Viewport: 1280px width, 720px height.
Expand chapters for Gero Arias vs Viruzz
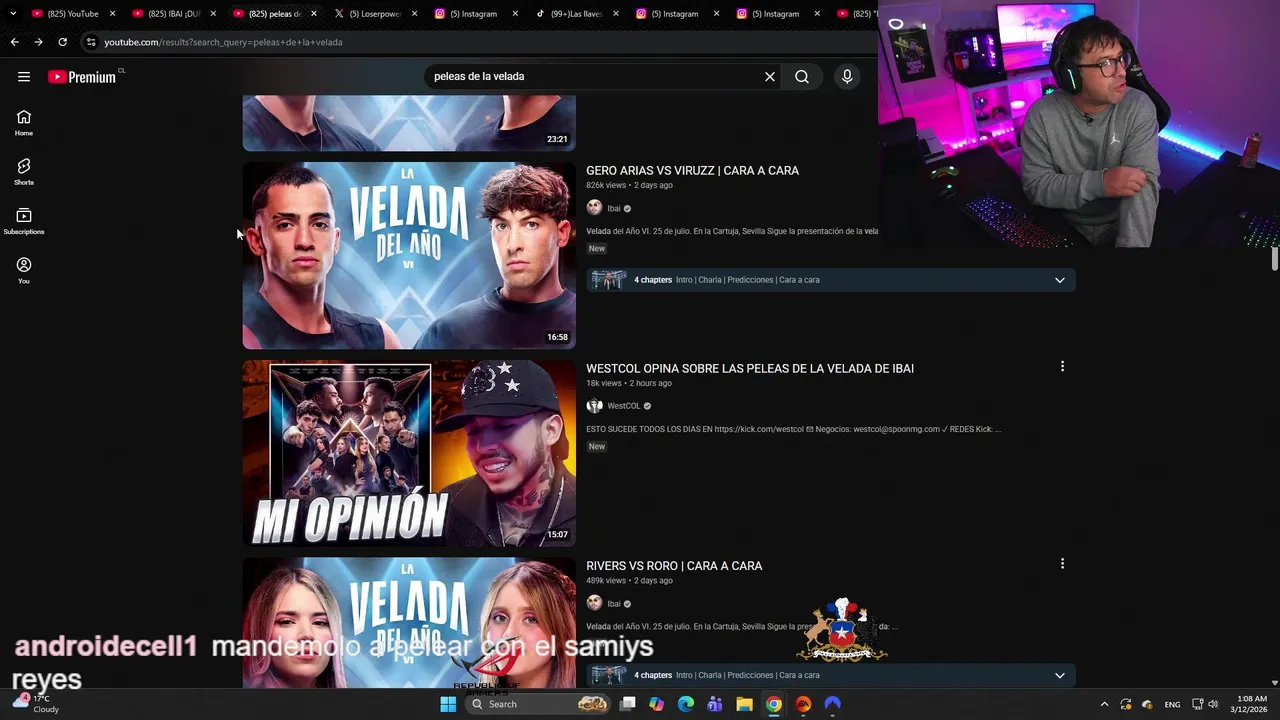(1059, 280)
